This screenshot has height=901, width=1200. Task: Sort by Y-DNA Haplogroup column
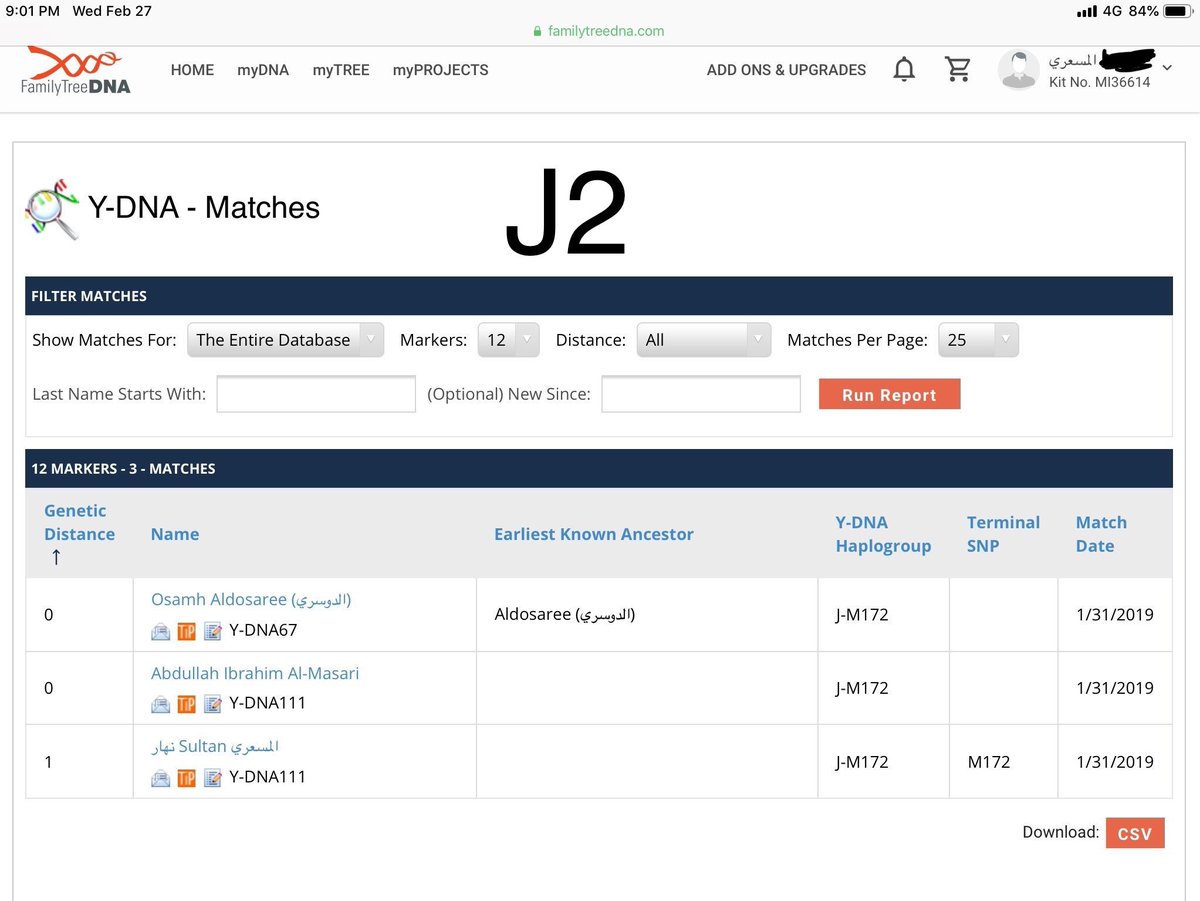coord(883,534)
